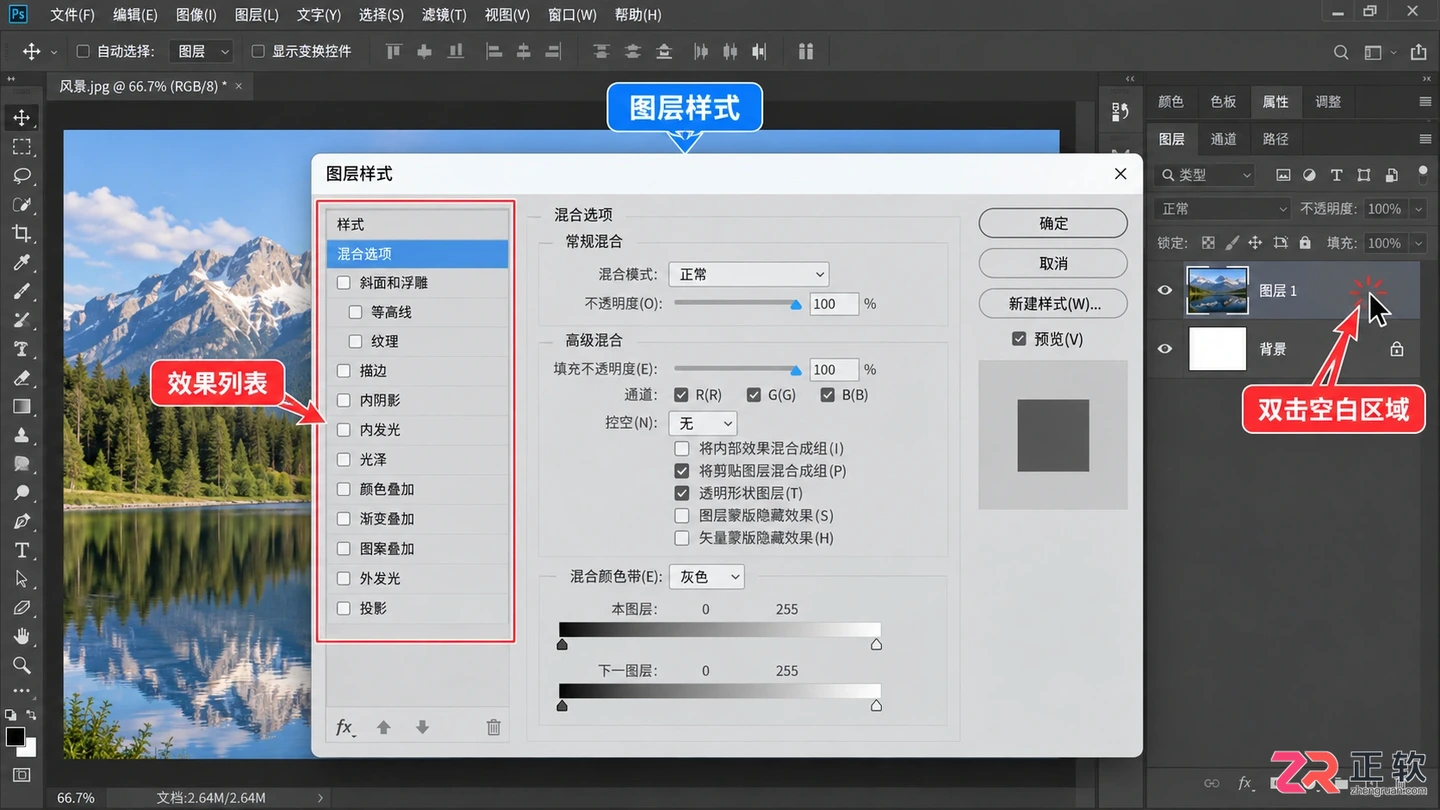Select the Gradient tool
Screen dimensions: 1440x810
21,406
